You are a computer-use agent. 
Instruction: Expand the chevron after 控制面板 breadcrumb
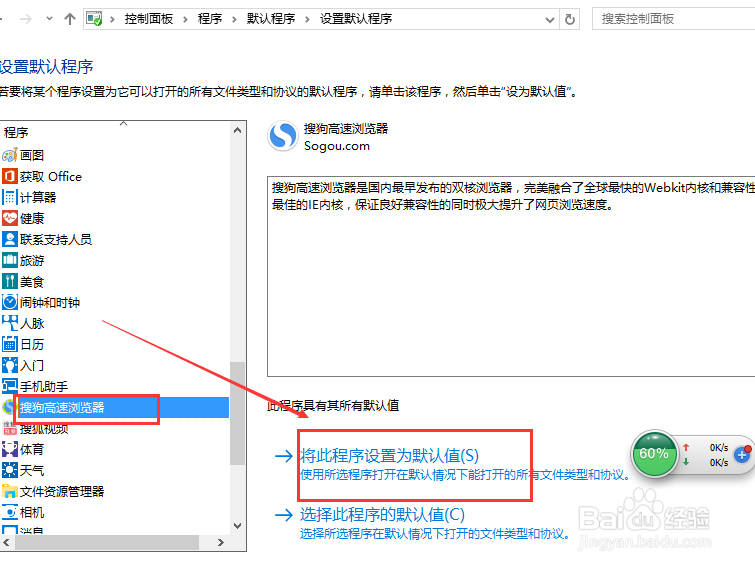click(x=185, y=19)
